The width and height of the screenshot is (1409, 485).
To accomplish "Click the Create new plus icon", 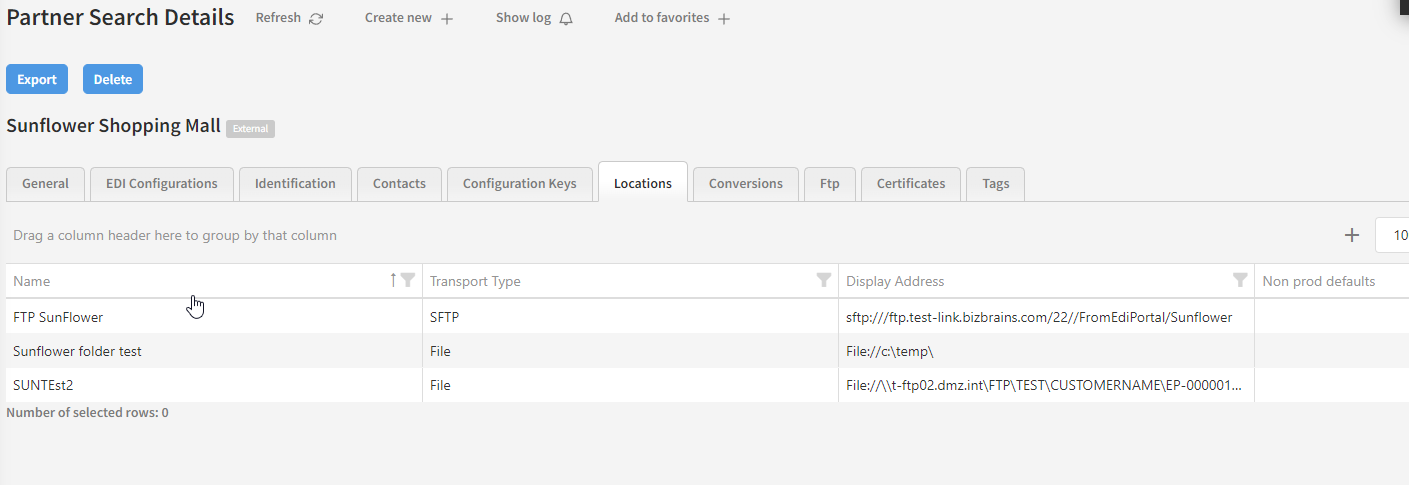I will click(x=447, y=19).
